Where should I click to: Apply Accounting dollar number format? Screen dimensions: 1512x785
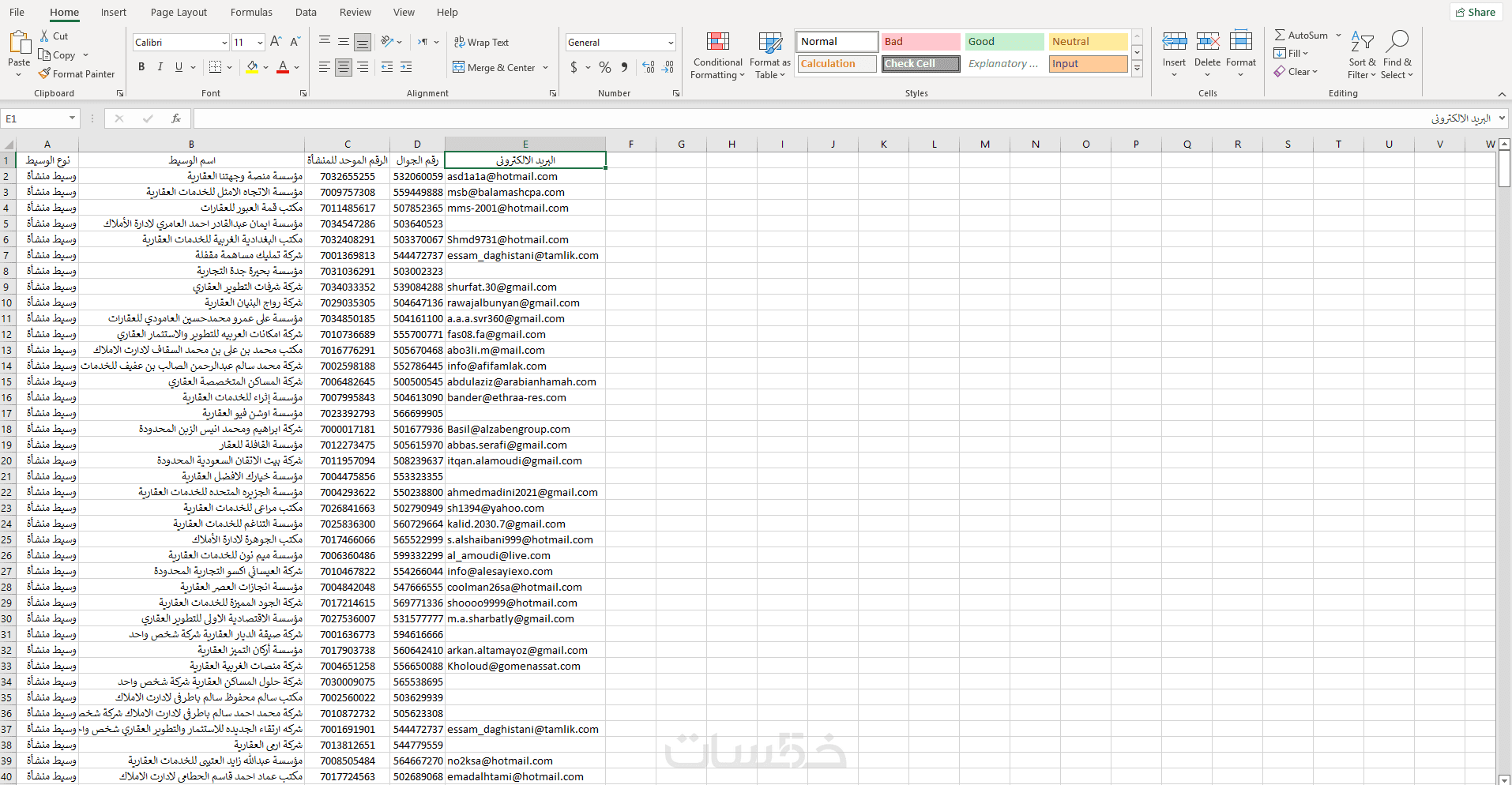pos(574,67)
